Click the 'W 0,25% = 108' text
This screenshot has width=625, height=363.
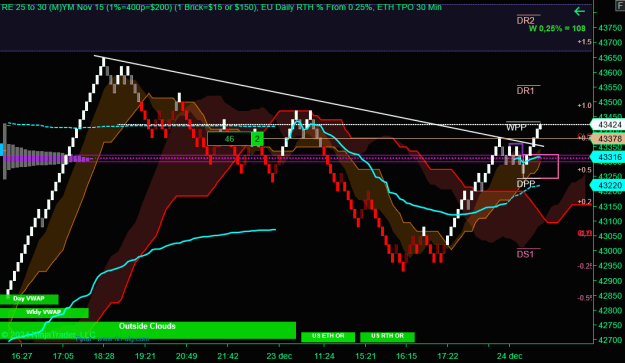tap(557, 29)
